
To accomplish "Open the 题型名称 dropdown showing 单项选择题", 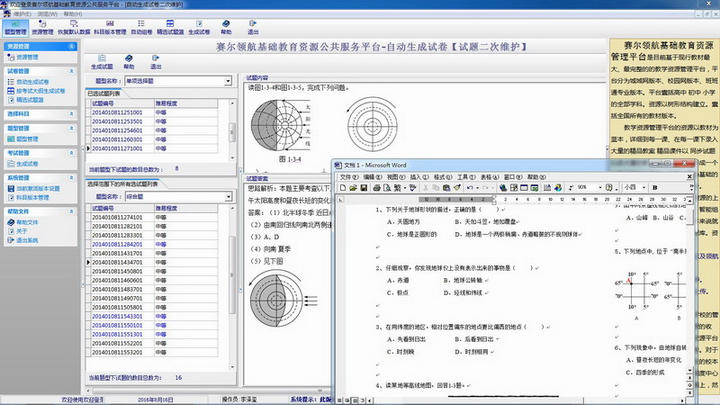I will (228, 81).
